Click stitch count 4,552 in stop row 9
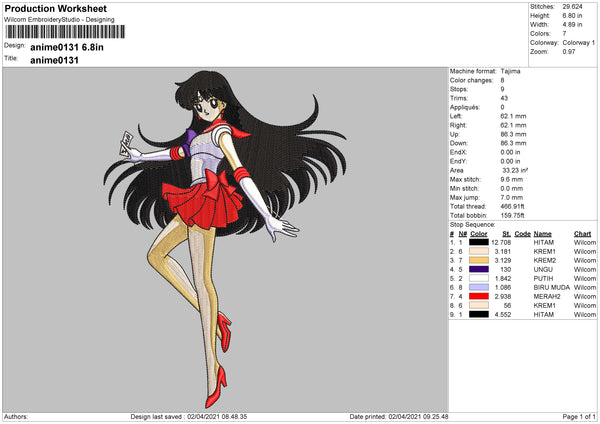This screenshot has width=600, height=424. click(x=503, y=314)
